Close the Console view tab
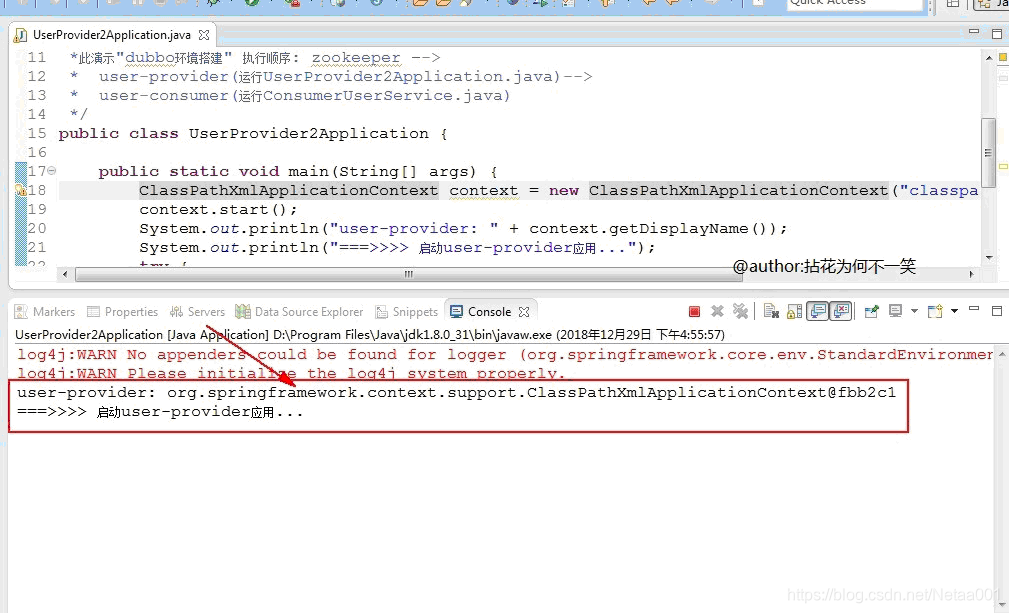This screenshot has width=1009, height=613. tap(524, 312)
